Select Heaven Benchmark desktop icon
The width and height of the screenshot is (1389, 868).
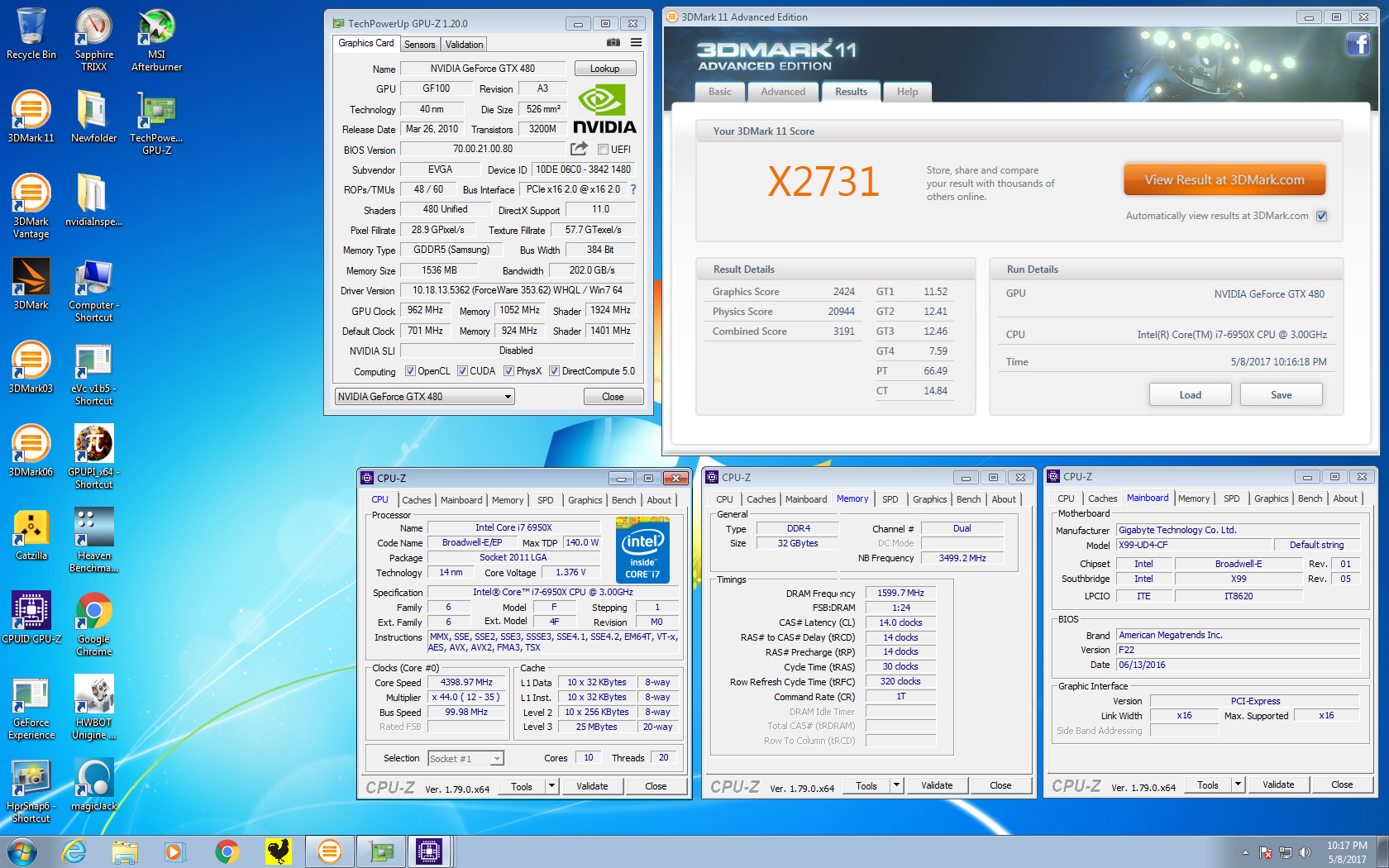pyautogui.click(x=93, y=540)
